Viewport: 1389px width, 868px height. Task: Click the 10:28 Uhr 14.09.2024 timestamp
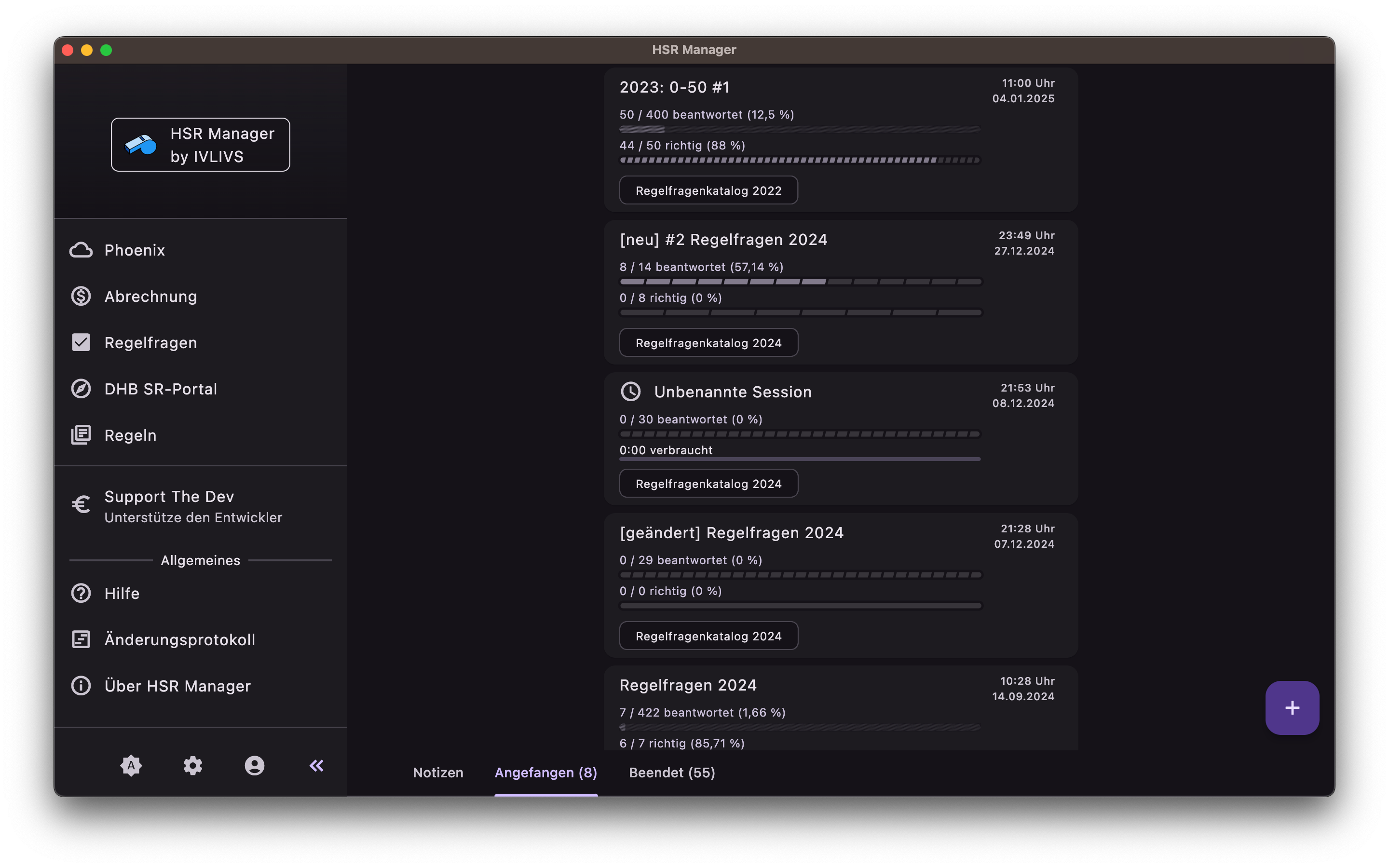tap(1023, 688)
